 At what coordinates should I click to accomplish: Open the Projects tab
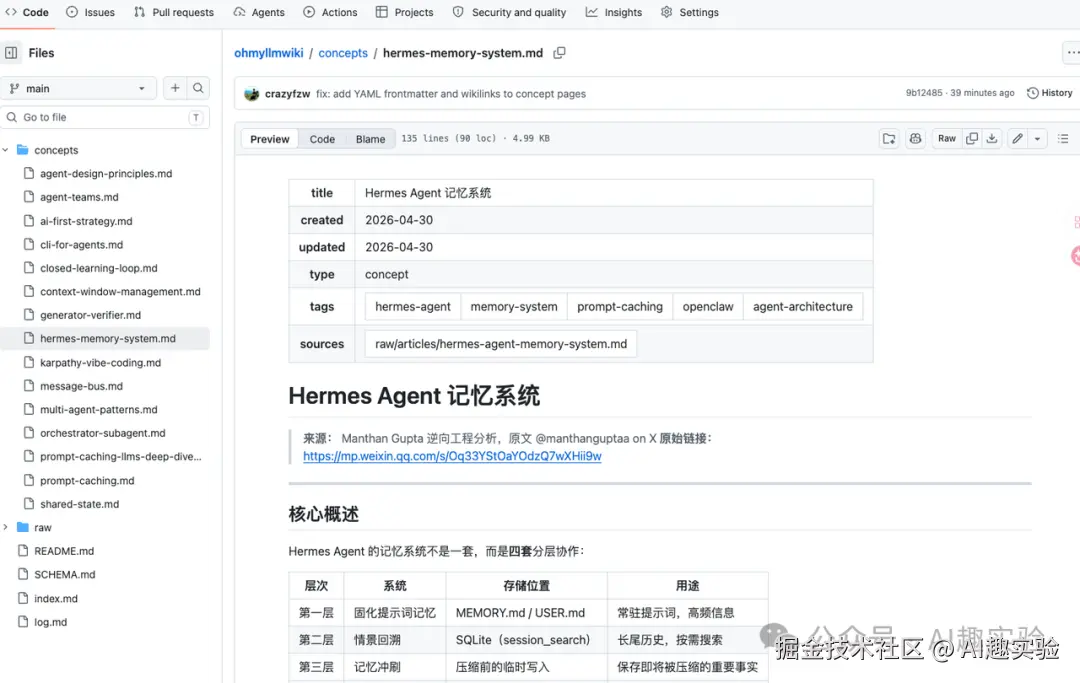tap(404, 12)
